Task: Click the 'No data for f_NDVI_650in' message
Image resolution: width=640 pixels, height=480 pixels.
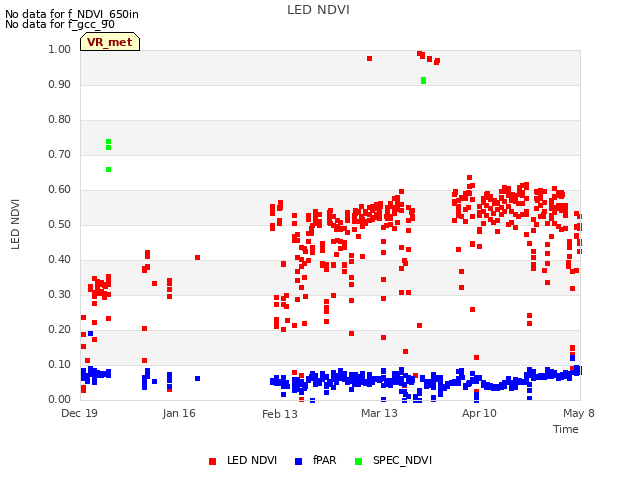Action: coord(72,14)
